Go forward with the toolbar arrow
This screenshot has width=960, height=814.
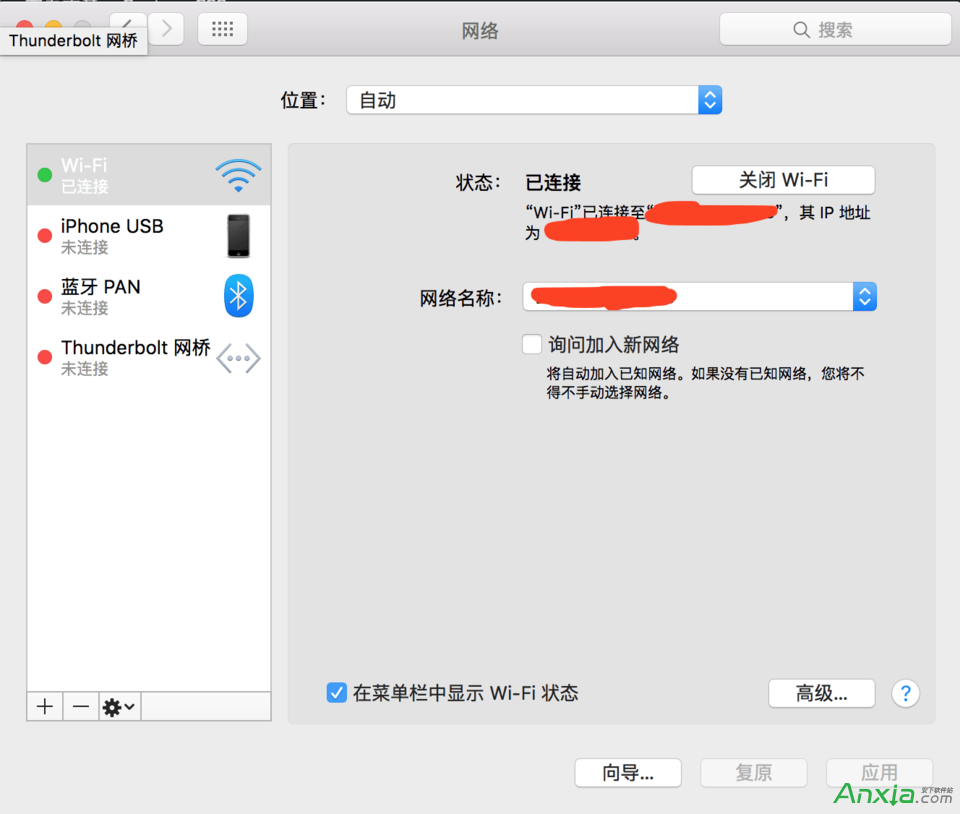pyautogui.click(x=167, y=29)
